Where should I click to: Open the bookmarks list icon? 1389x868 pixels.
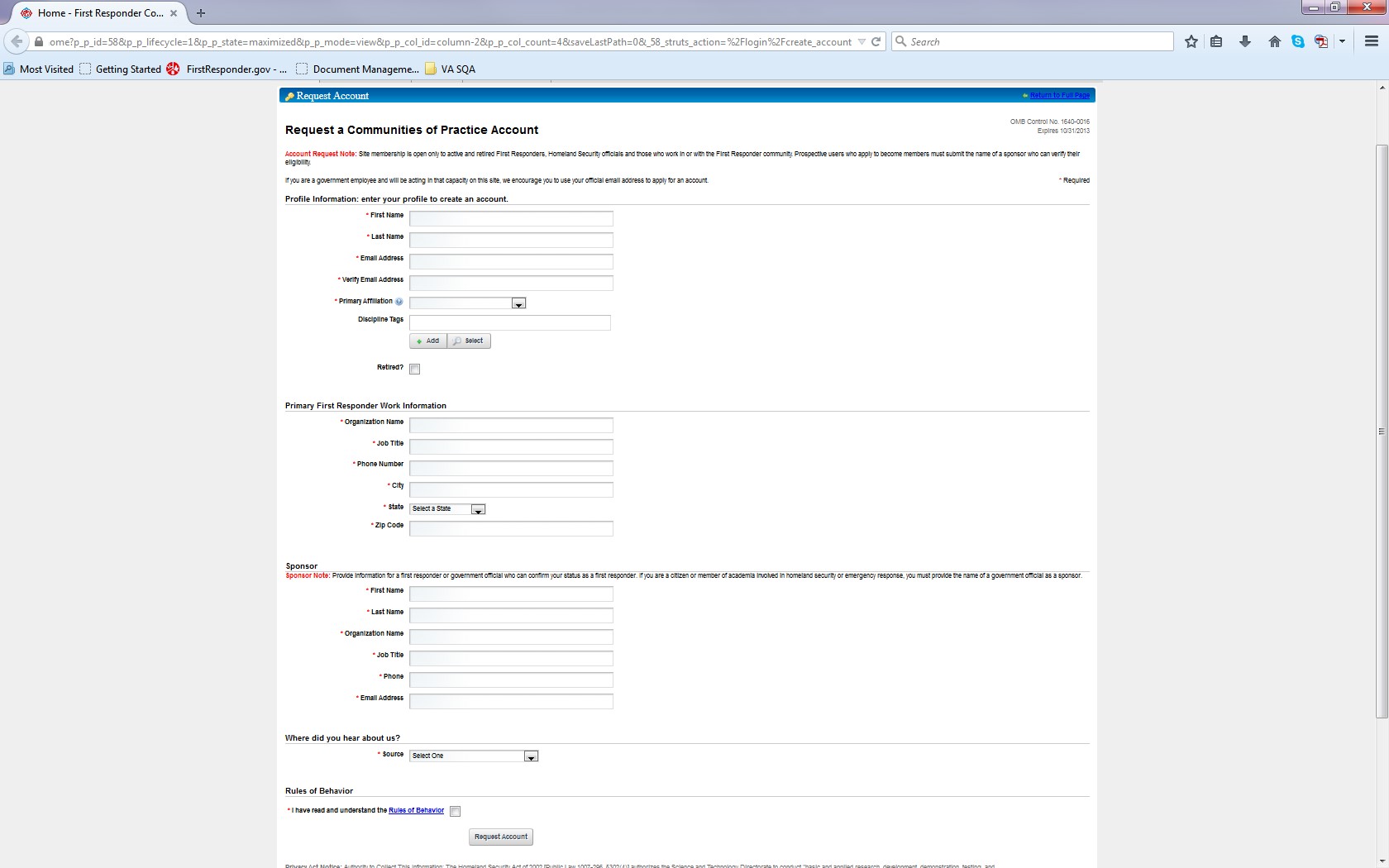point(1216,41)
